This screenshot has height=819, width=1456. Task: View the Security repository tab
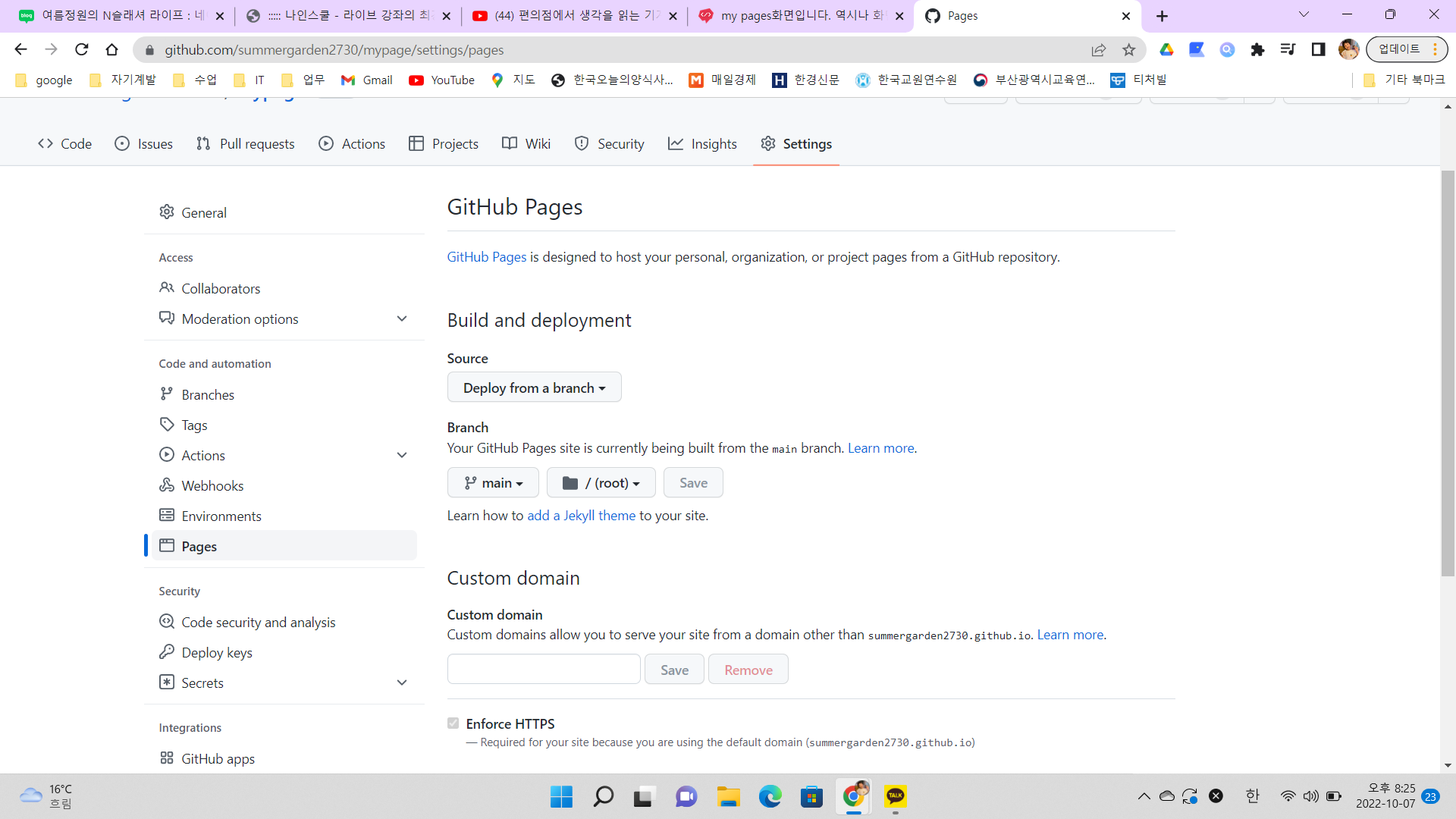[x=610, y=144]
